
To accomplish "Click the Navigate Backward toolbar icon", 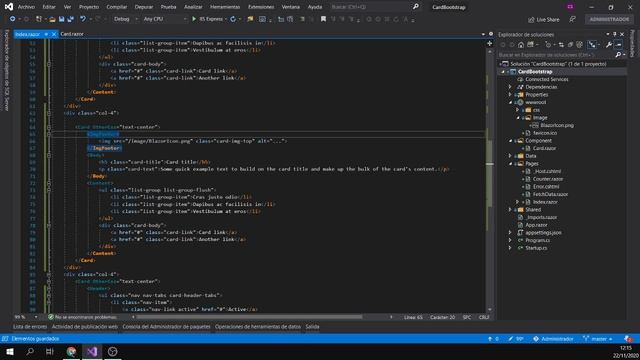I will (12, 19).
